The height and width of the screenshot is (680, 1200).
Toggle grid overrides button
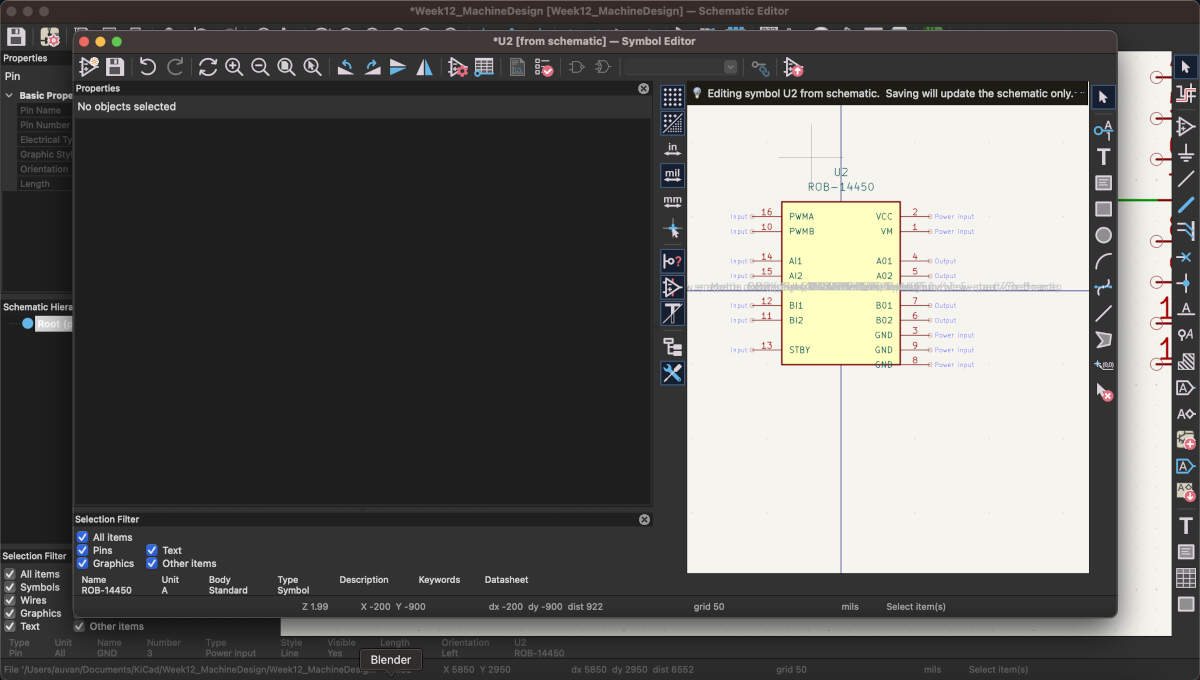[672, 123]
